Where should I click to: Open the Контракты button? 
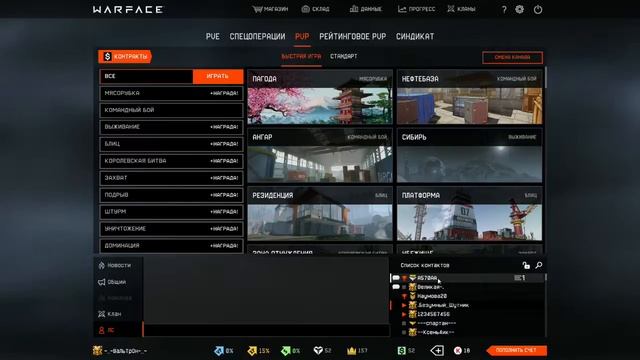pyautogui.click(x=125, y=56)
